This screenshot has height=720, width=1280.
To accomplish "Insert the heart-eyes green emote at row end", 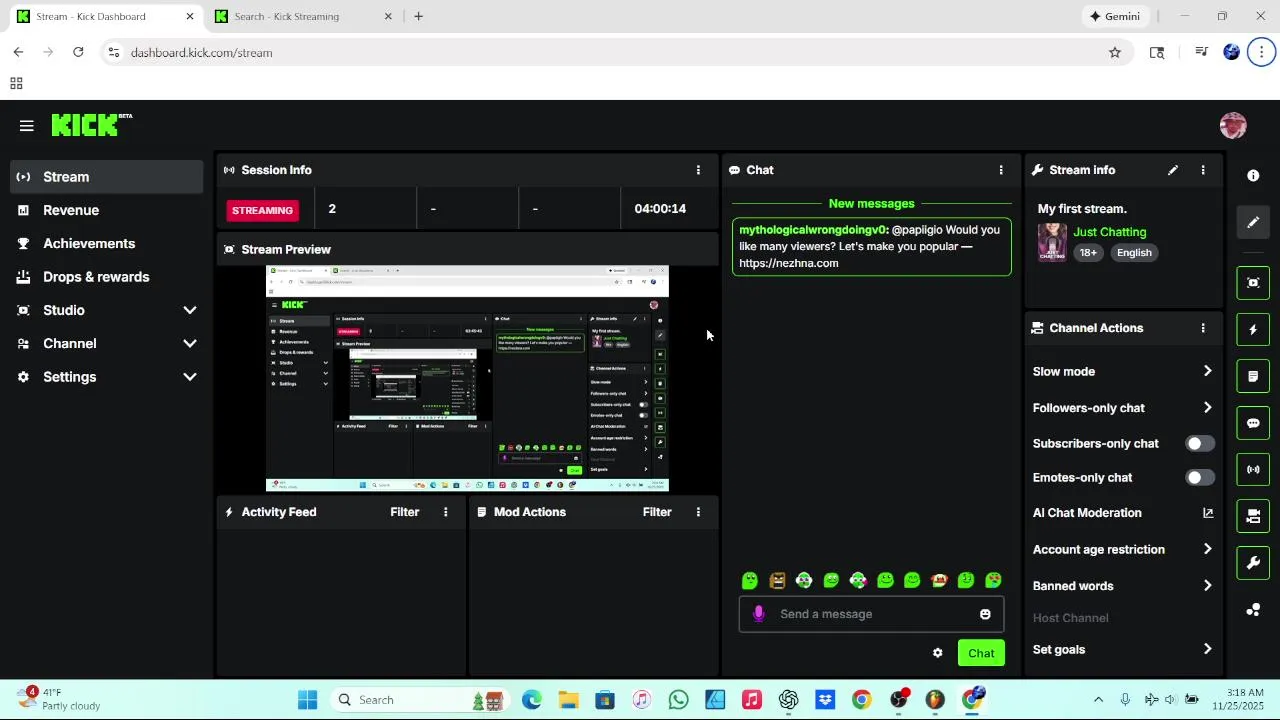I will pyautogui.click(x=993, y=580).
